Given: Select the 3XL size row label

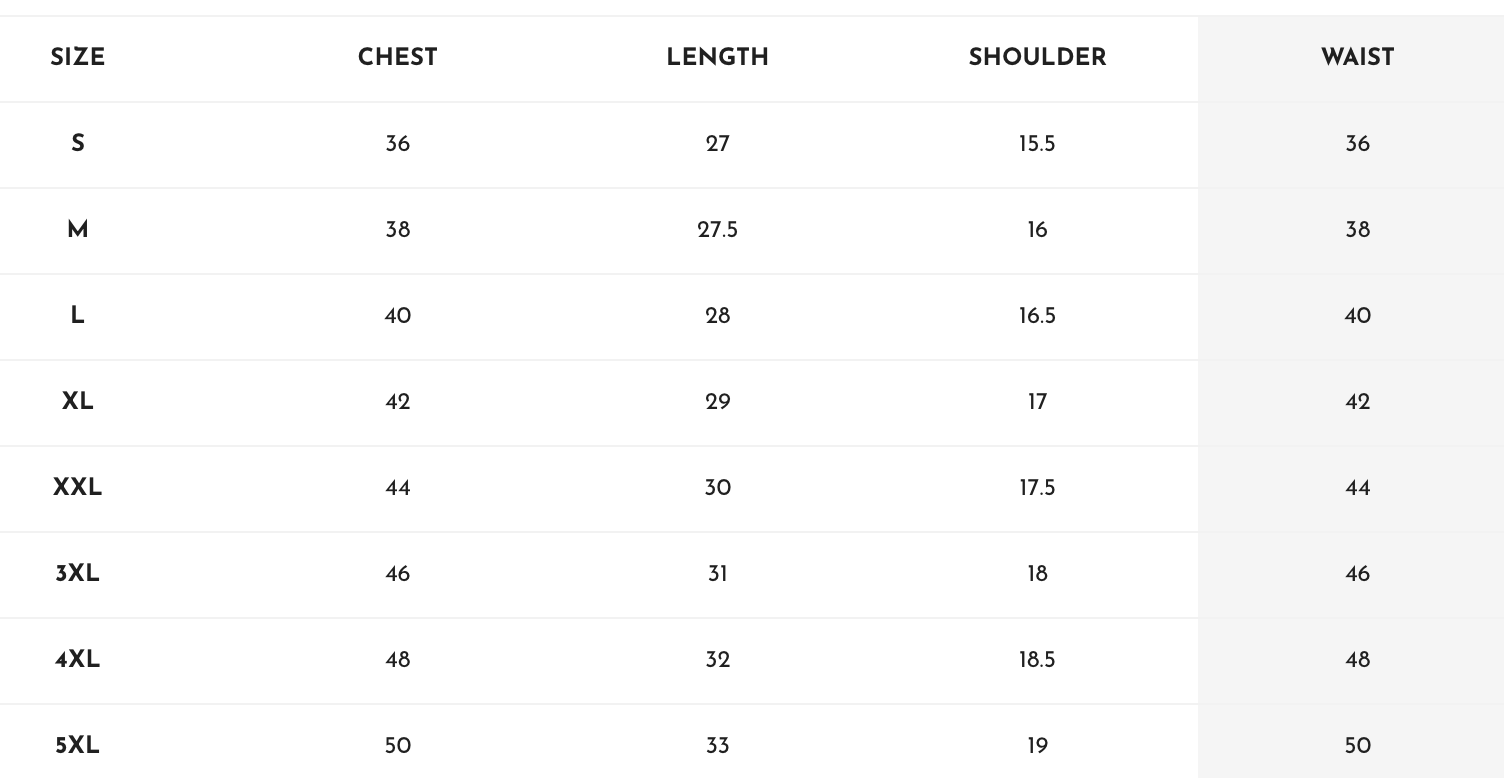Looking at the screenshot, I should click(78, 574).
